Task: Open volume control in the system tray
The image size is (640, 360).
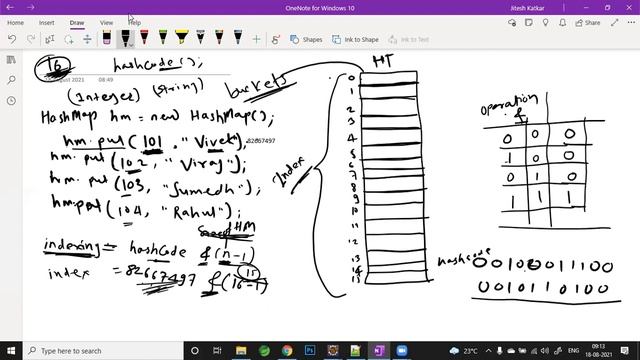Action: (x=545, y=351)
